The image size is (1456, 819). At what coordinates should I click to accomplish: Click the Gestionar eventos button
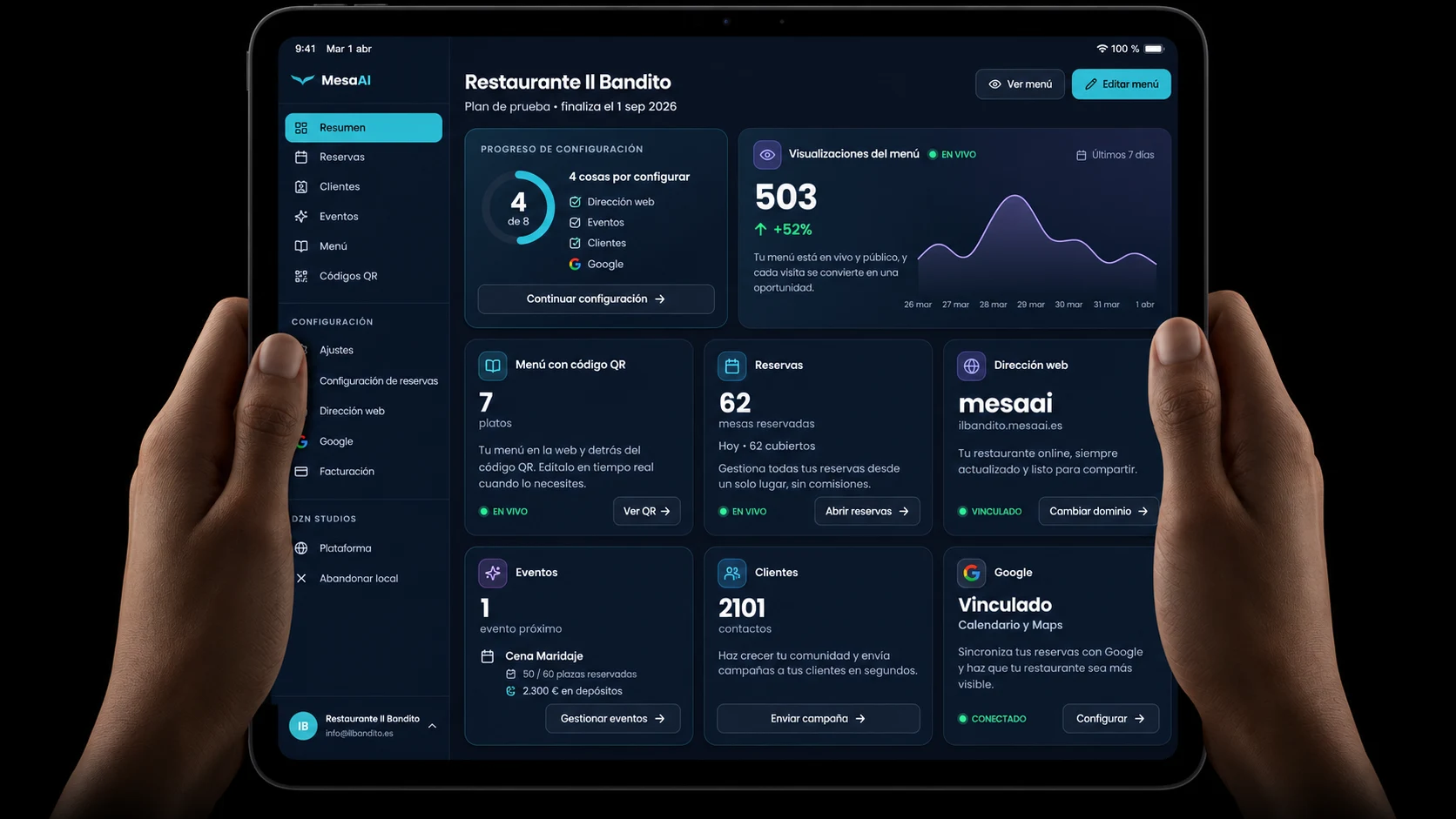[x=612, y=719]
